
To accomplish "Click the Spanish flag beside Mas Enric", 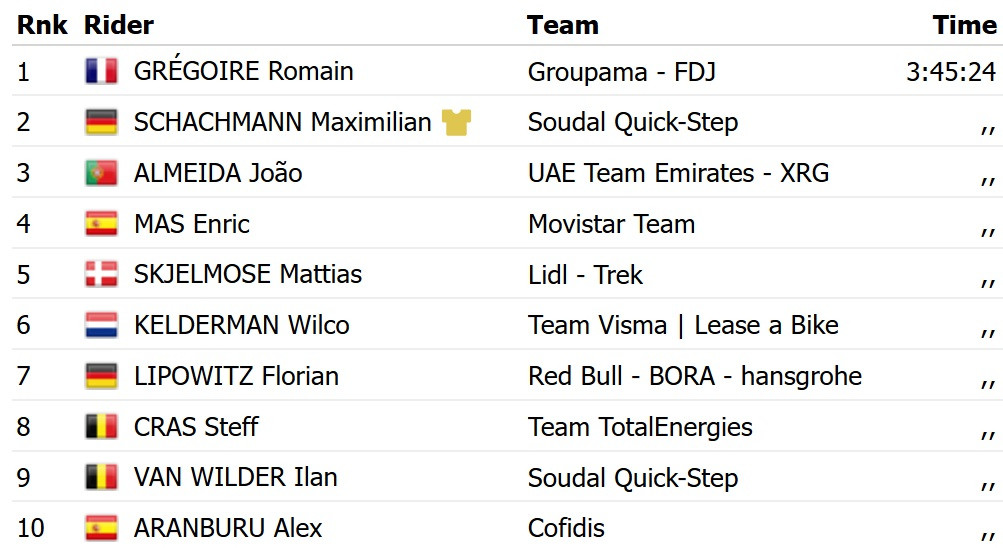I will pyautogui.click(x=101, y=224).
